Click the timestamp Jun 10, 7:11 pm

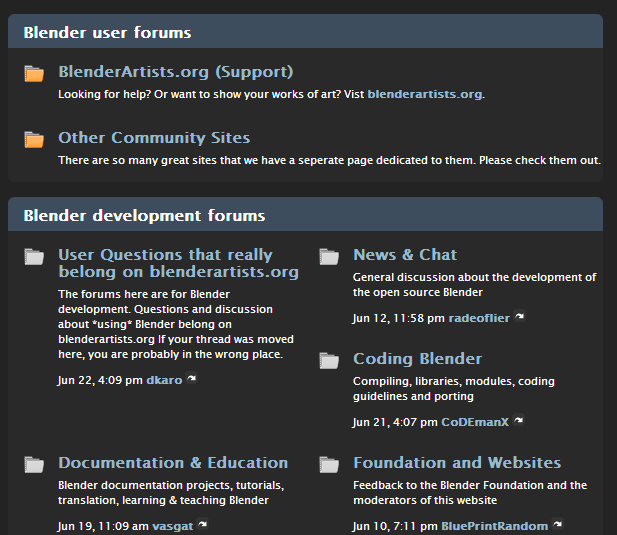coord(395,526)
